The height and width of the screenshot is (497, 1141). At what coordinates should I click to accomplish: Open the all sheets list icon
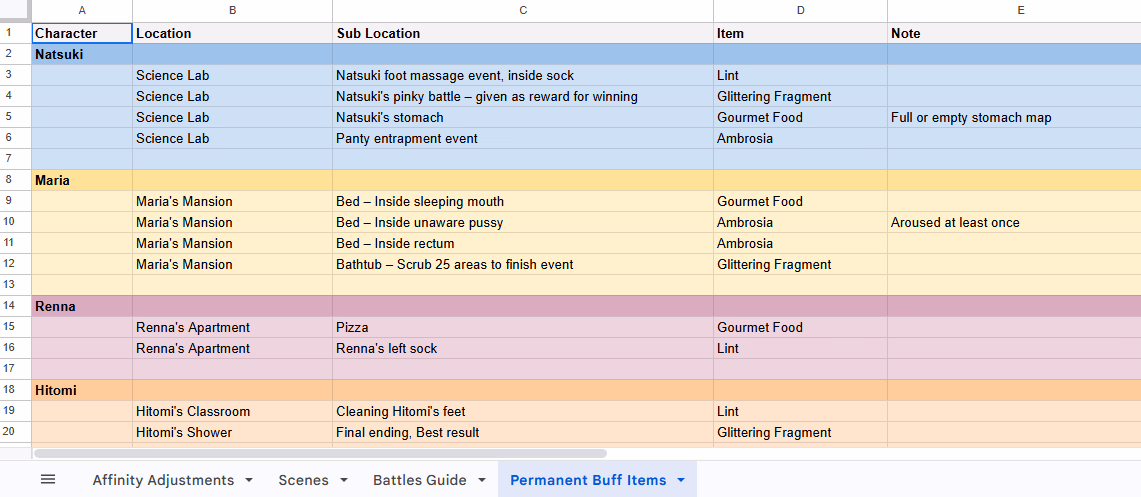click(x=48, y=480)
